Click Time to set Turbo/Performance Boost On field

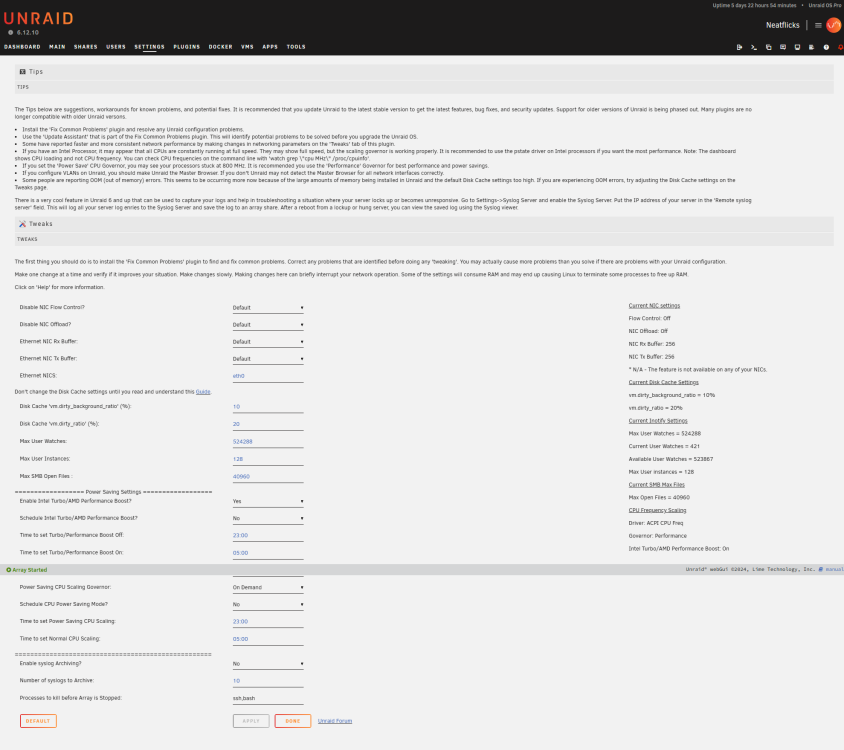point(268,553)
